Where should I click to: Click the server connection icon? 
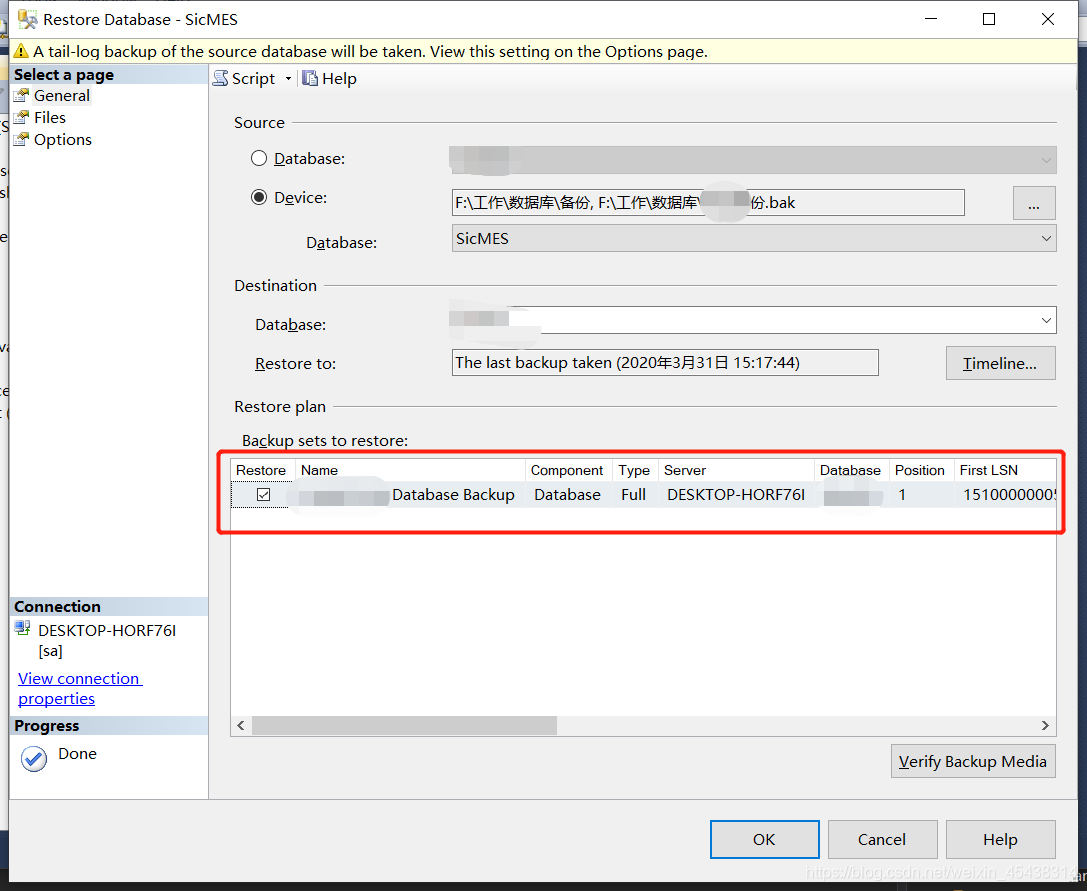(x=23, y=628)
